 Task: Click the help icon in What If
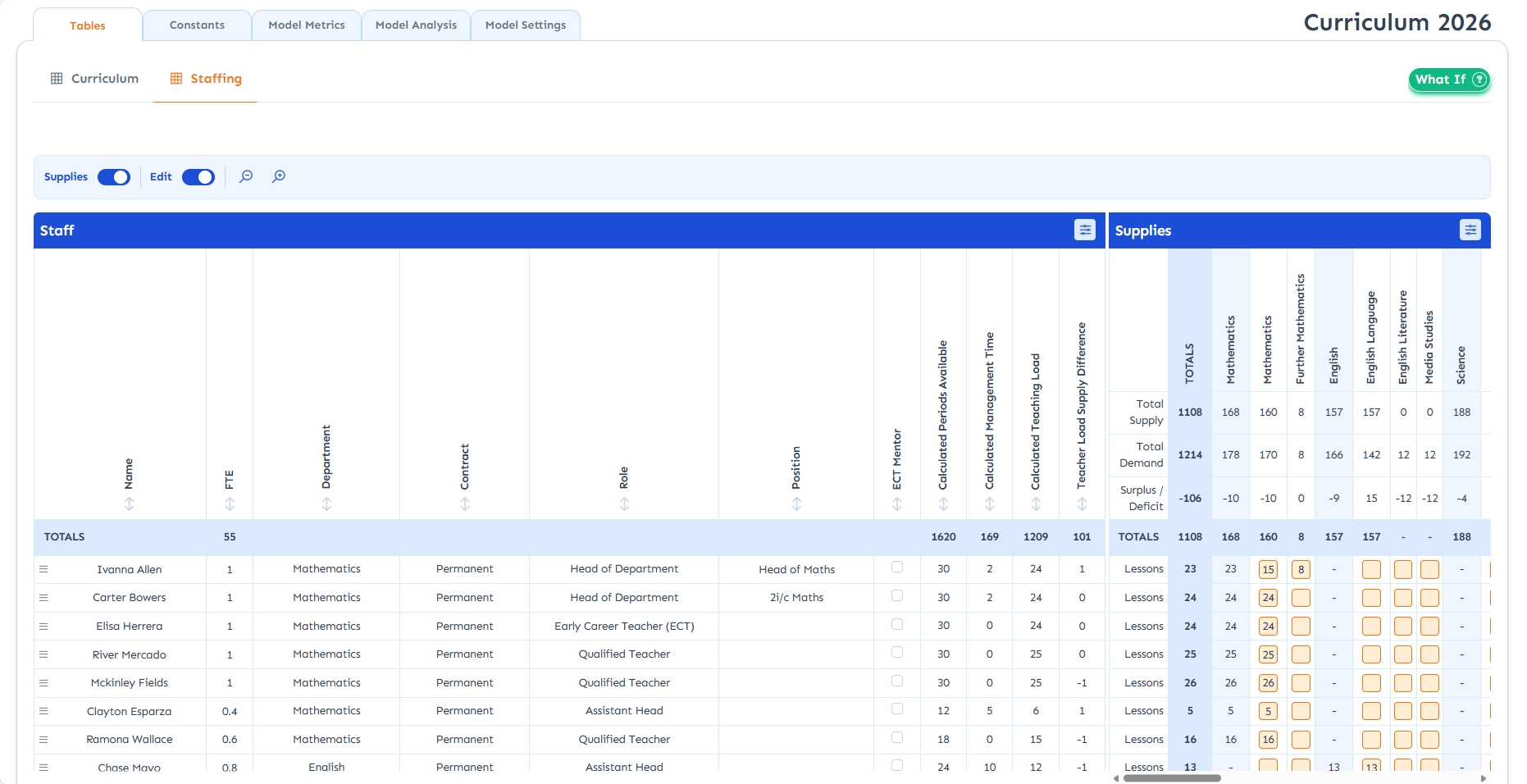[1479, 80]
